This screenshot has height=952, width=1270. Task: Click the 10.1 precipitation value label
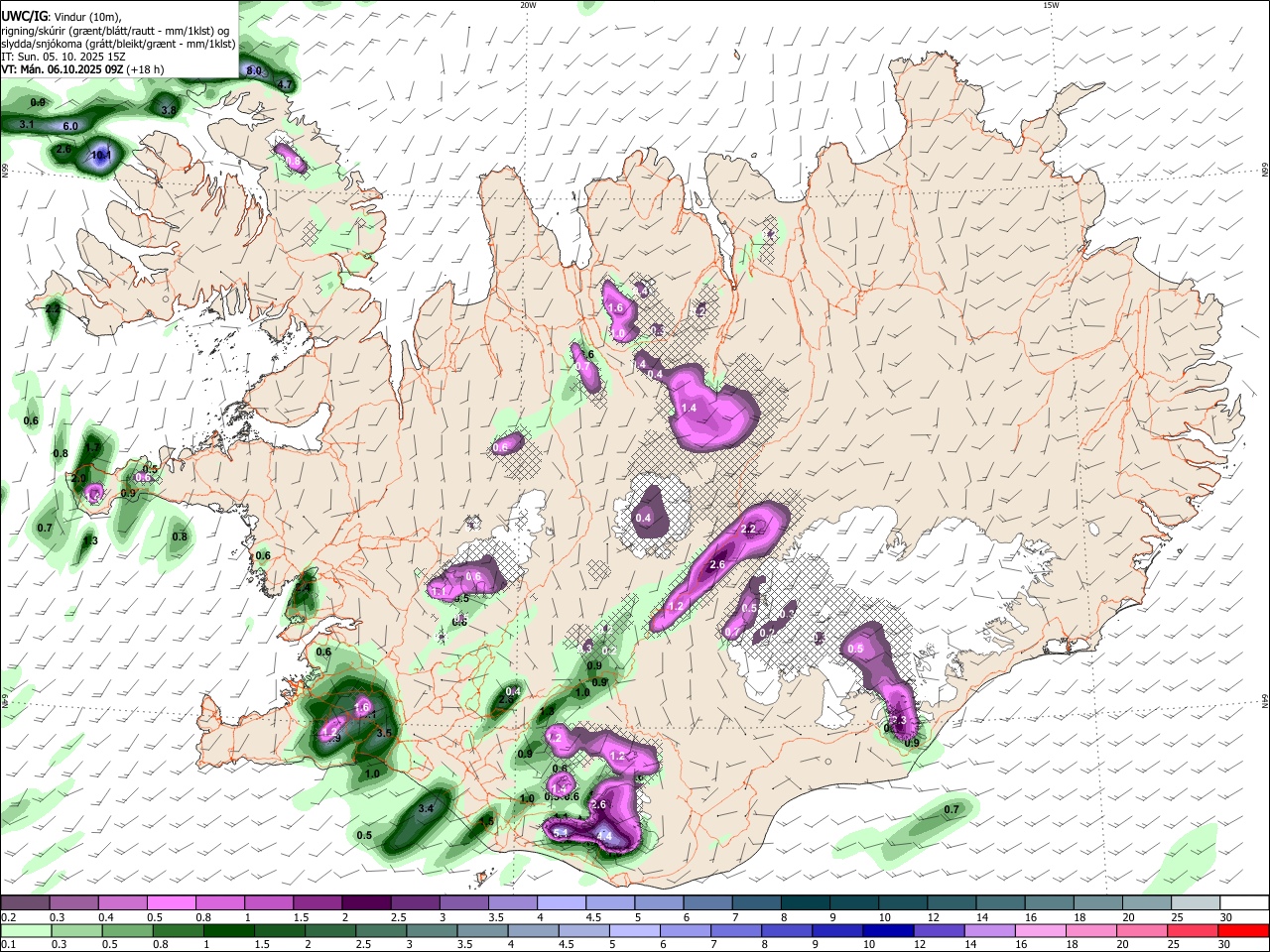[101, 156]
